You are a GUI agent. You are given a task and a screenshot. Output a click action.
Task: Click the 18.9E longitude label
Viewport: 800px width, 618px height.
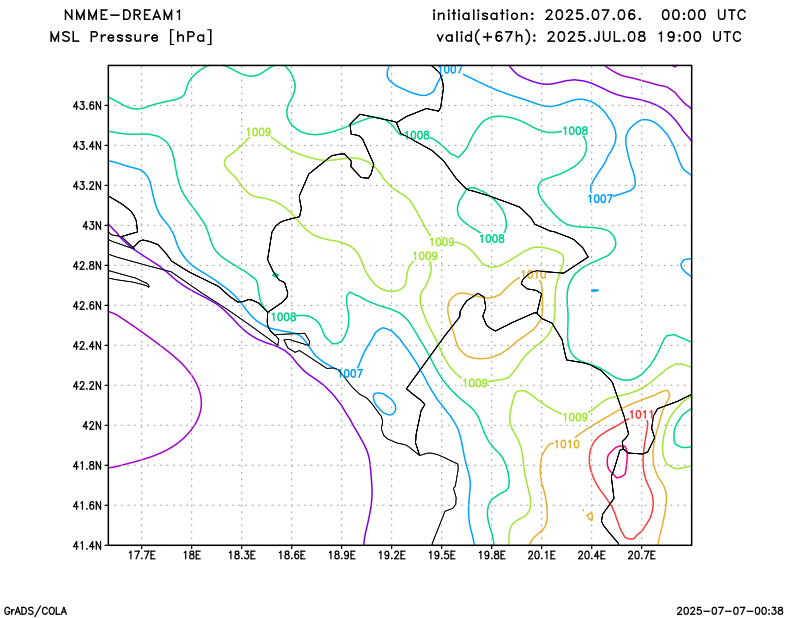pos(341,555)
